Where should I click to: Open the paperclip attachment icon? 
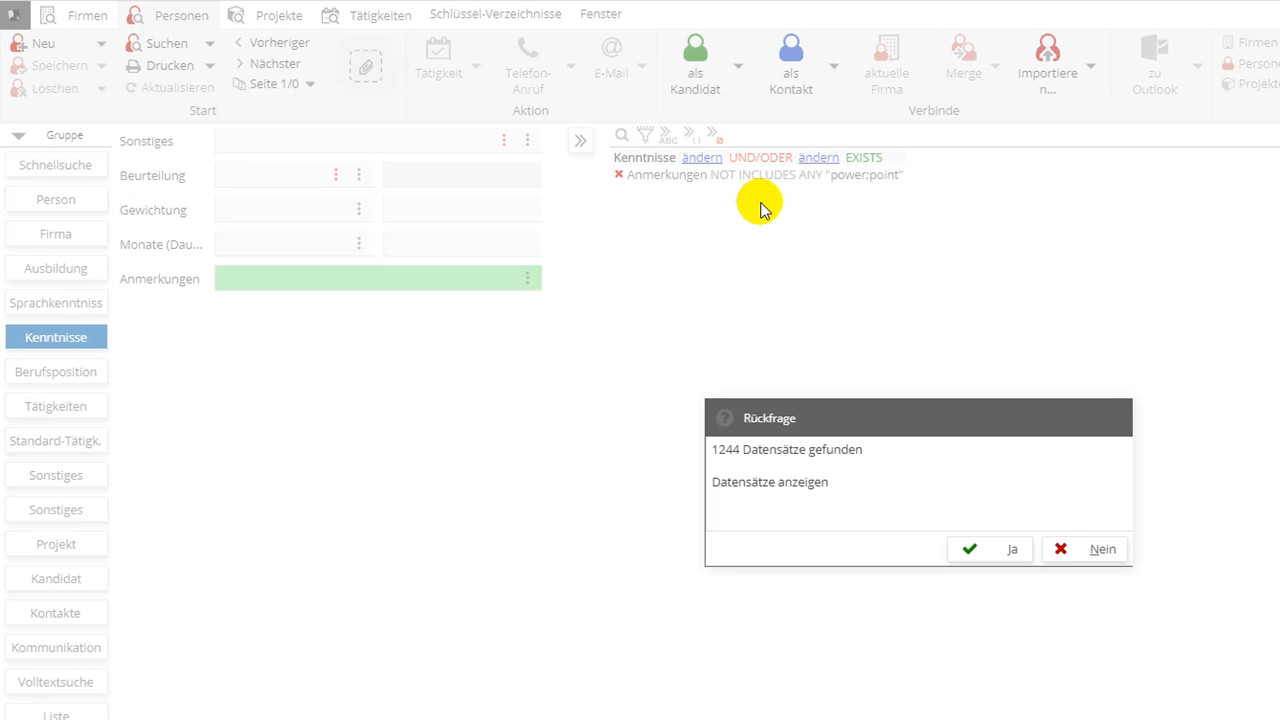point(365,66)
